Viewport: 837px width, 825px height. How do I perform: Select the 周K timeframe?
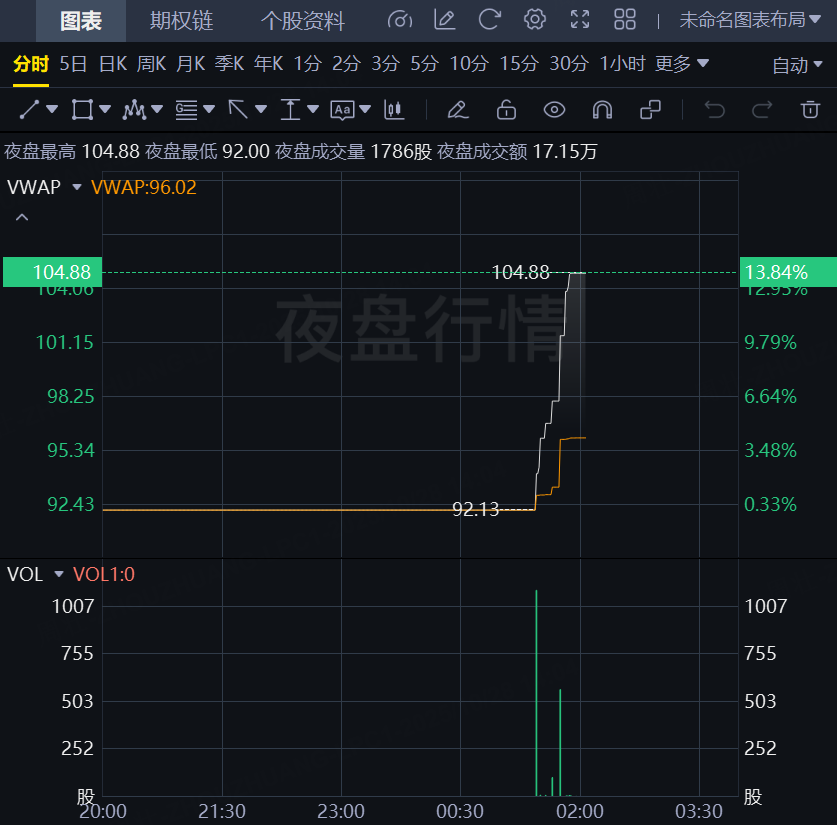pyautogui.click(x=152, y=64)
